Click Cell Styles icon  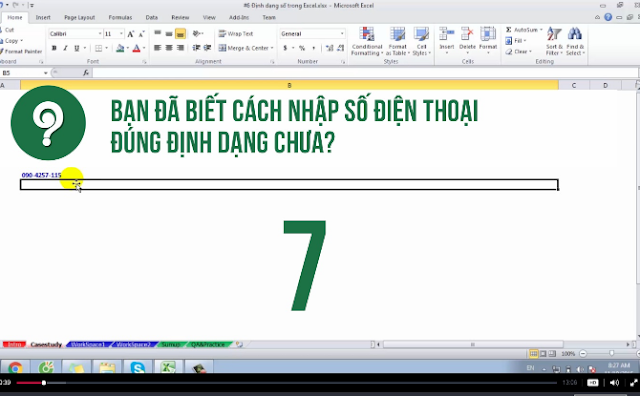point(421,35)
